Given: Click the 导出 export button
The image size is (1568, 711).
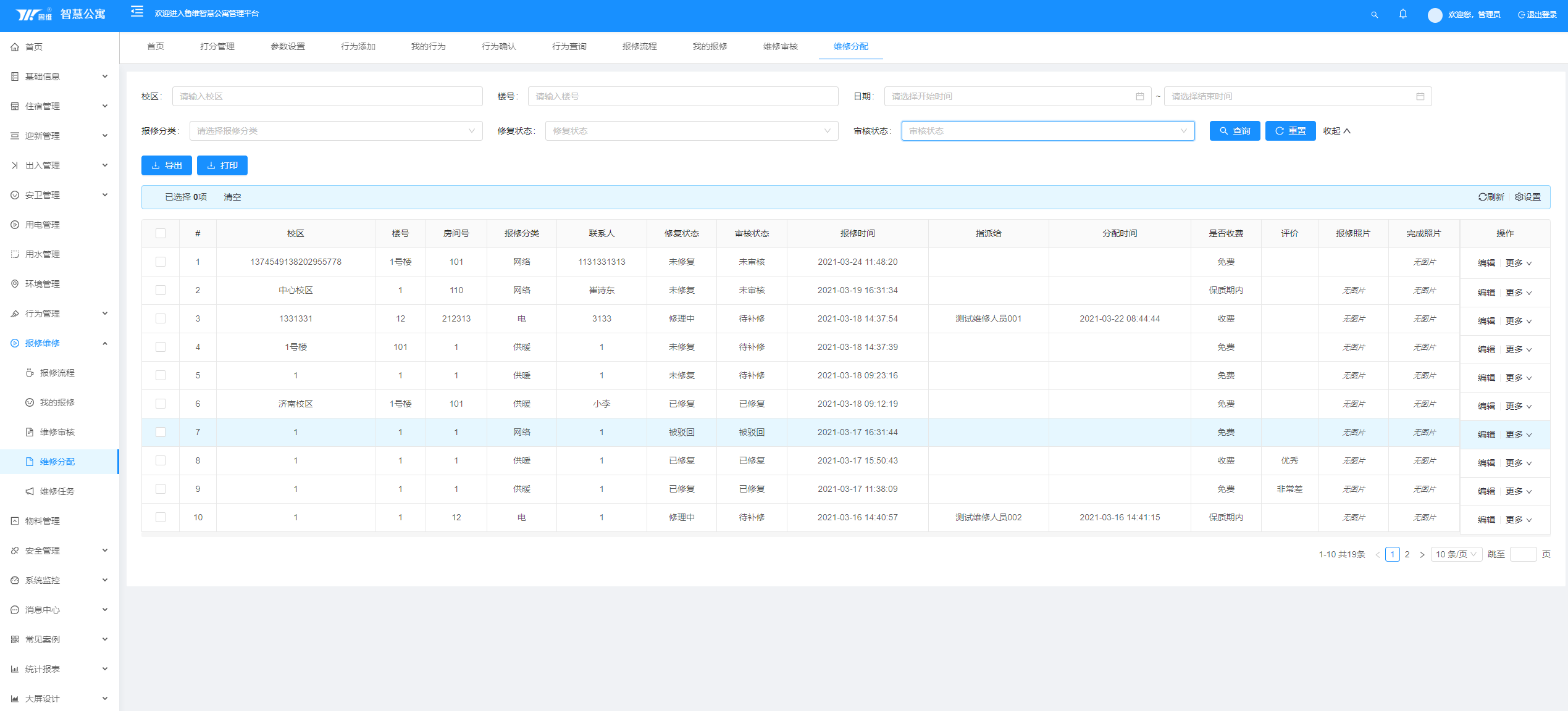Looking at the screenshot, I should point(166,165).
